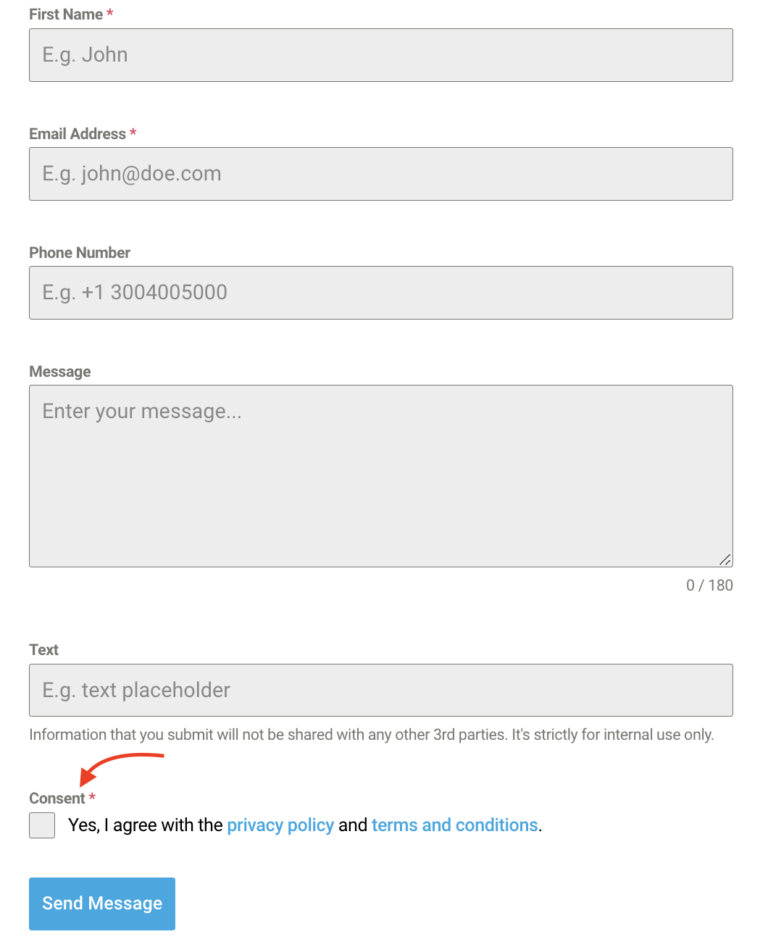This screenshot has width=768, height=942.
Task: Click the Message field label
Action: (x=59, y=371)
